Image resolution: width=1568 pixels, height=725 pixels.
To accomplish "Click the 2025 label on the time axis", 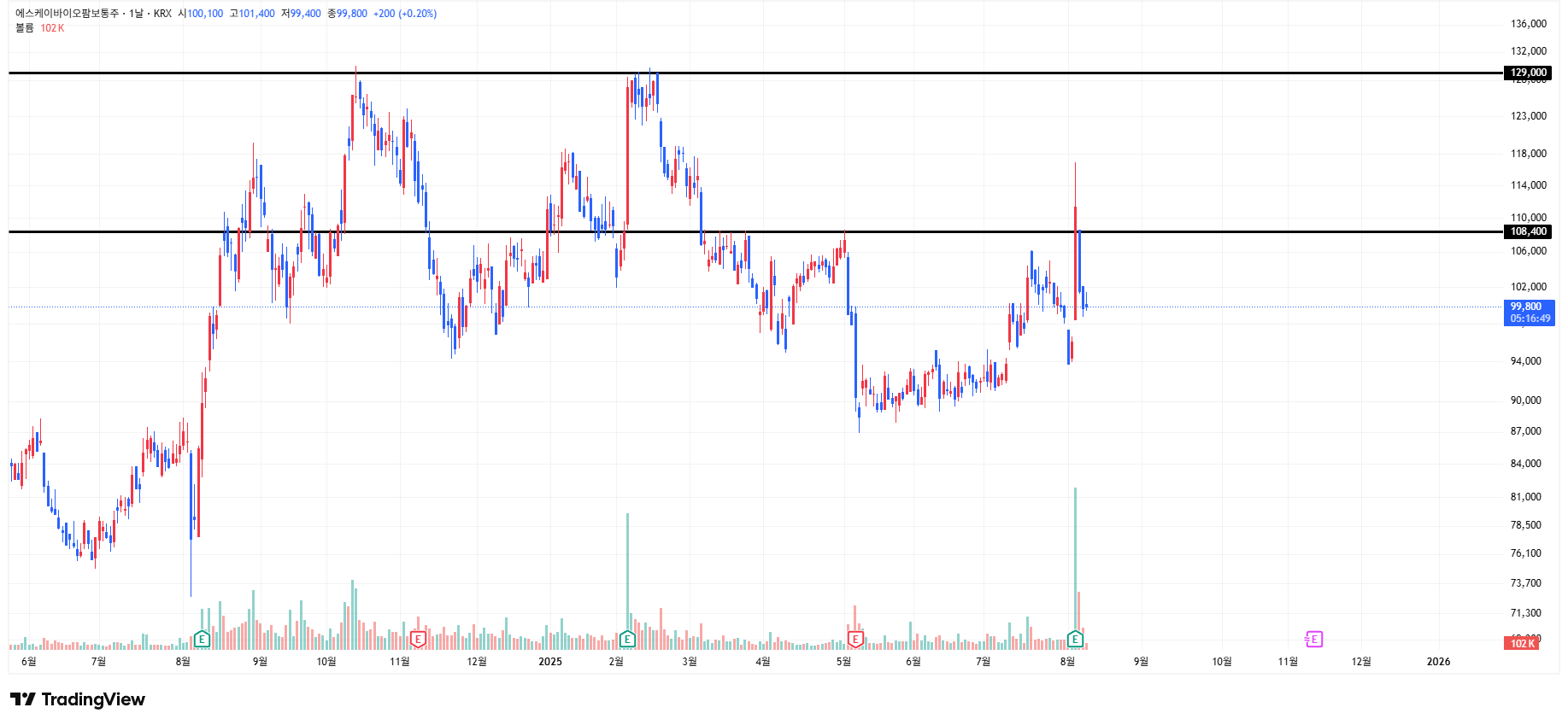I will 550,662.
